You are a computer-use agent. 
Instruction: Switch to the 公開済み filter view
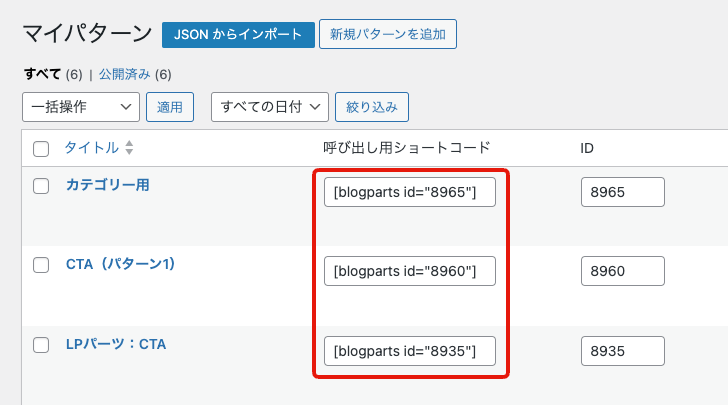pyautogui.click(x=126, y=74)
